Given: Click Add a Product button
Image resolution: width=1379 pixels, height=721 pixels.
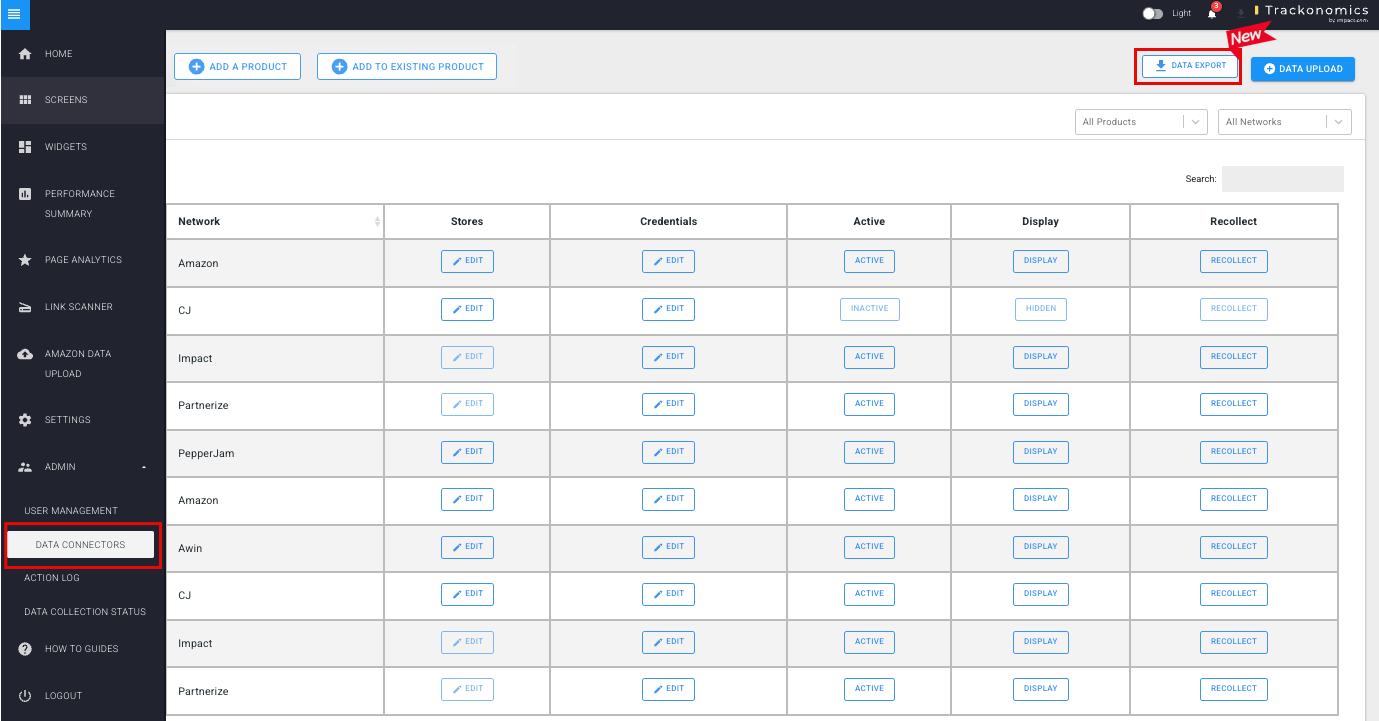Looking at the screenshot, I should (237, 67).
